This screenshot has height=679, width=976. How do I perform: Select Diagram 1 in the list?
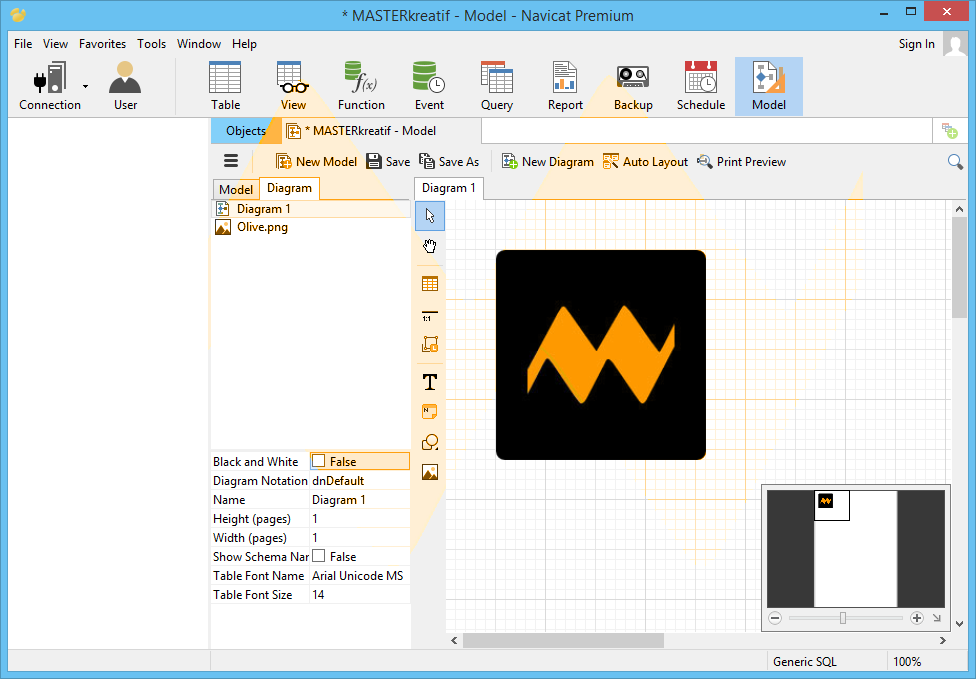click(311, 208)
